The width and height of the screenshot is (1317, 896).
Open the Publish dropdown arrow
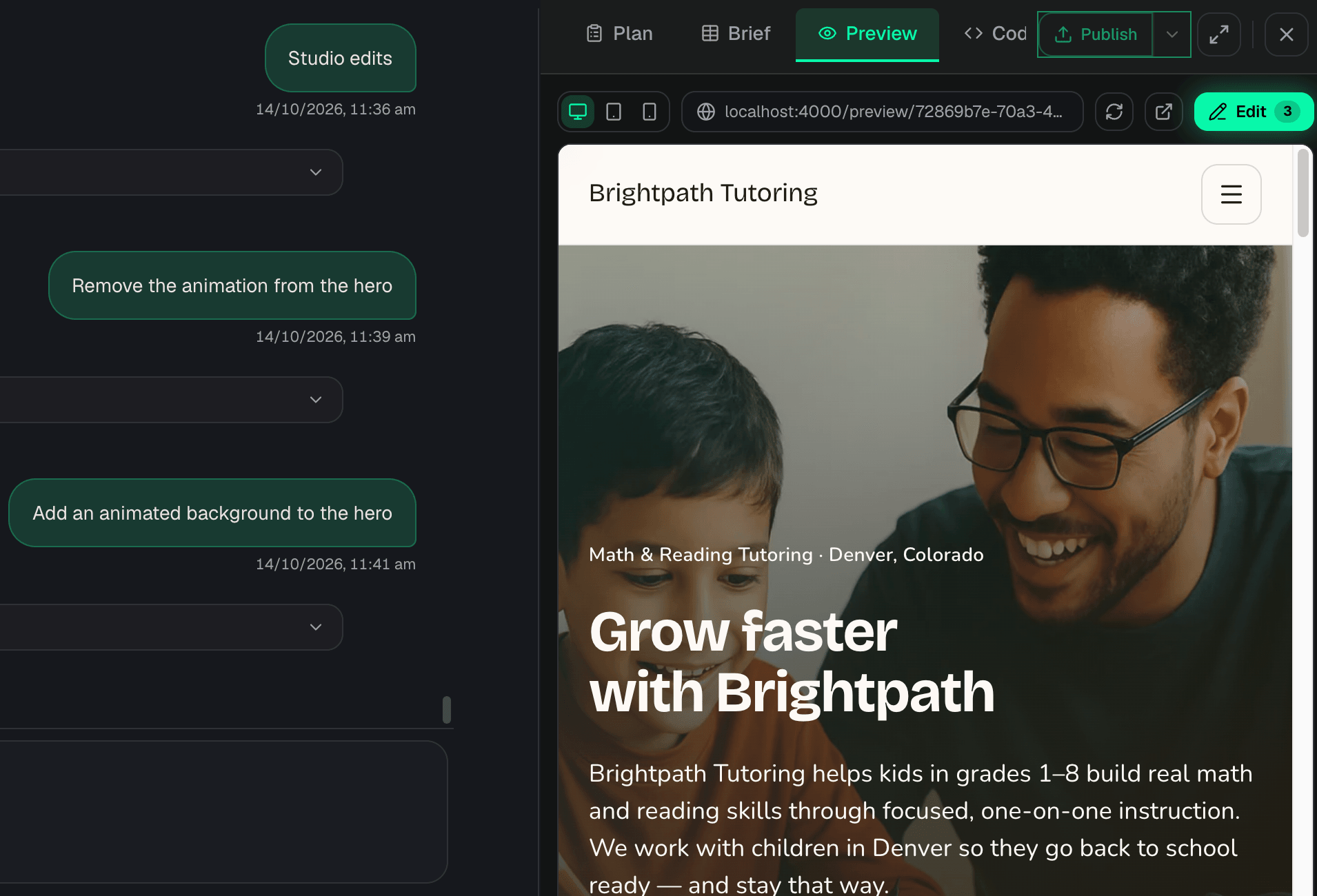point(1172,34)
